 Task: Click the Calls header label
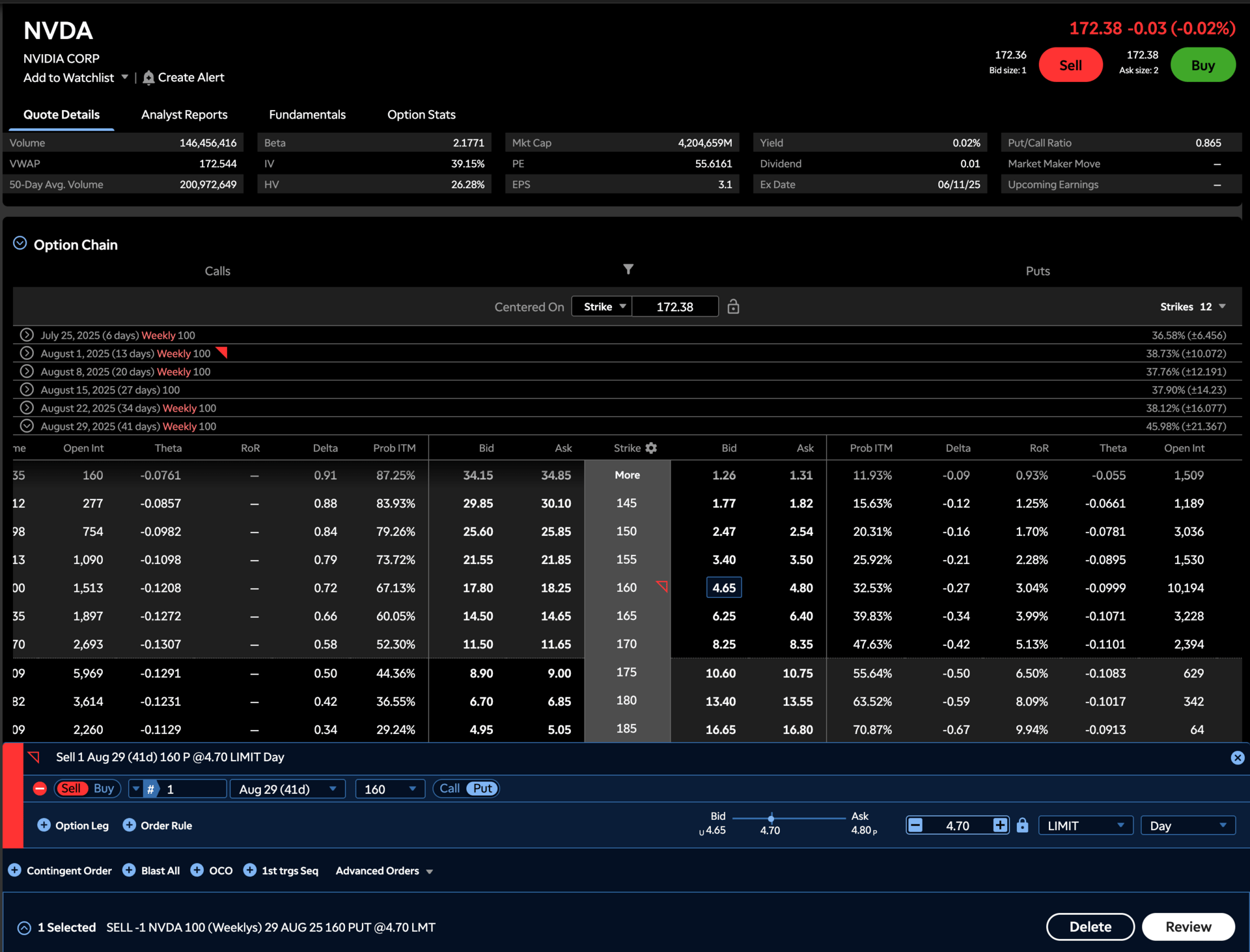[x=217, y=271]
